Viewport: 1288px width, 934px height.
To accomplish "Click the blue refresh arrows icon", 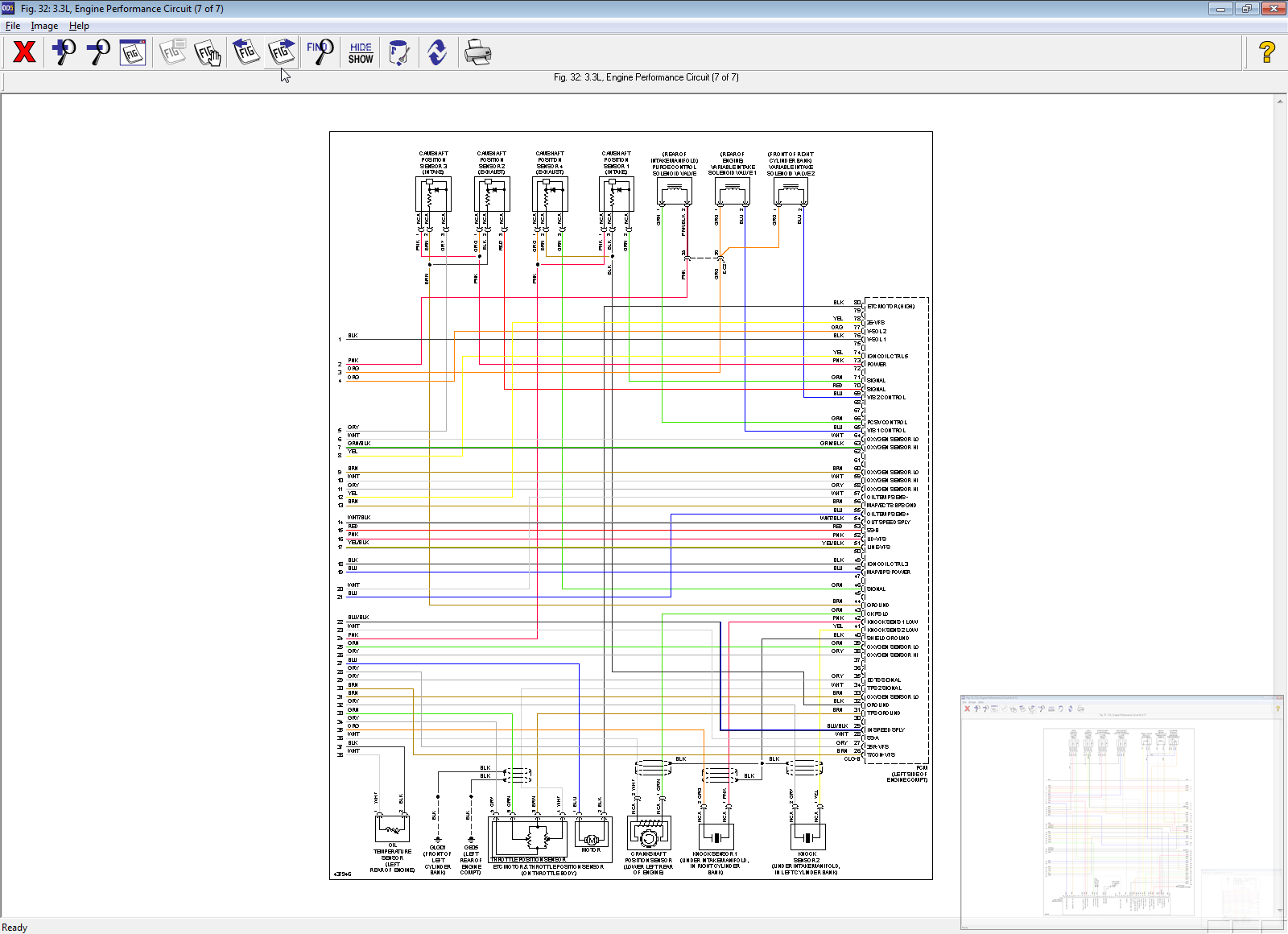I will click(x=437, y=52).
